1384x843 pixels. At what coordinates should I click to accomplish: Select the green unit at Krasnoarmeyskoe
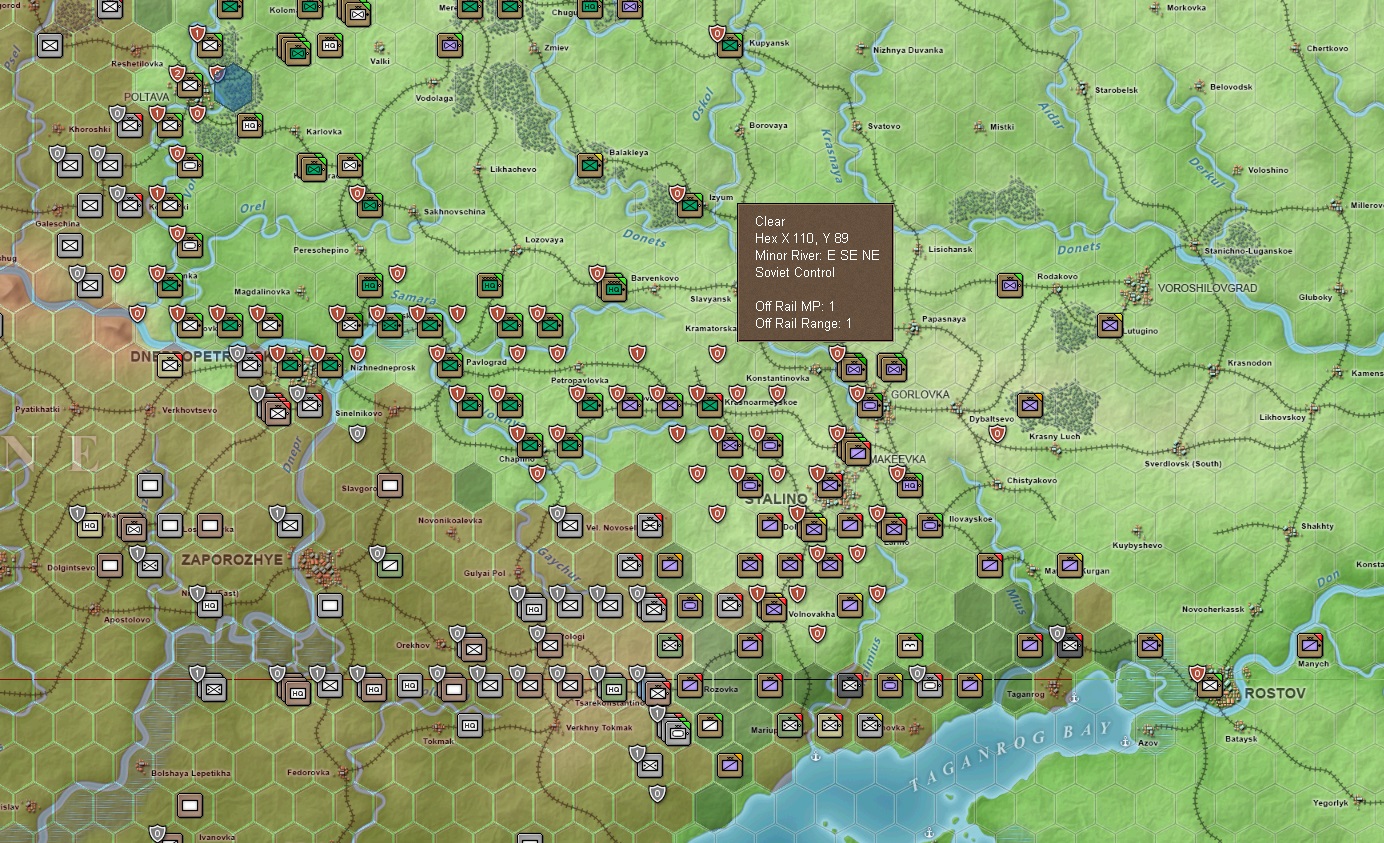[710, 405]
